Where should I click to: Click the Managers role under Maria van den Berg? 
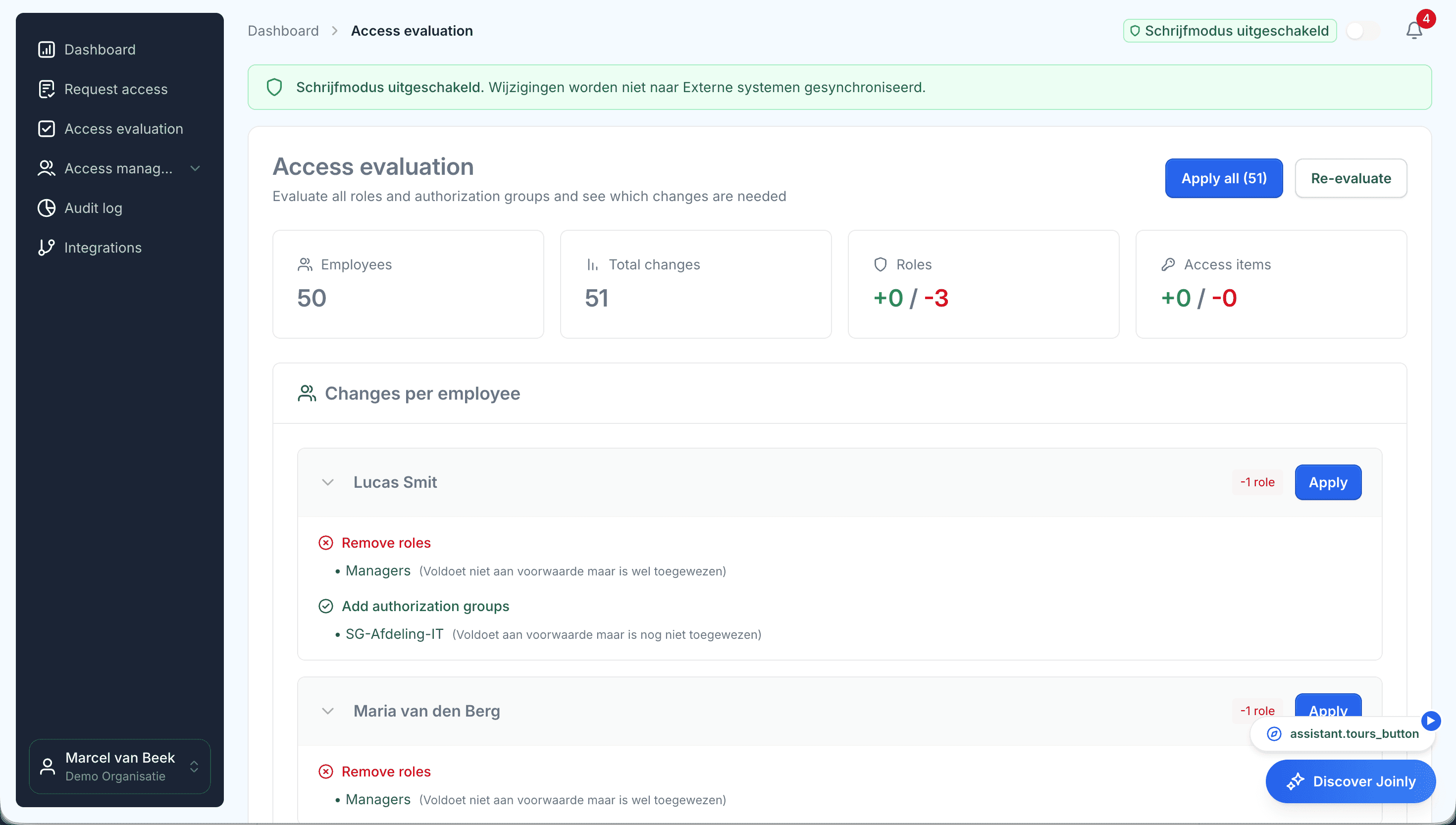[x=378, y=800]
